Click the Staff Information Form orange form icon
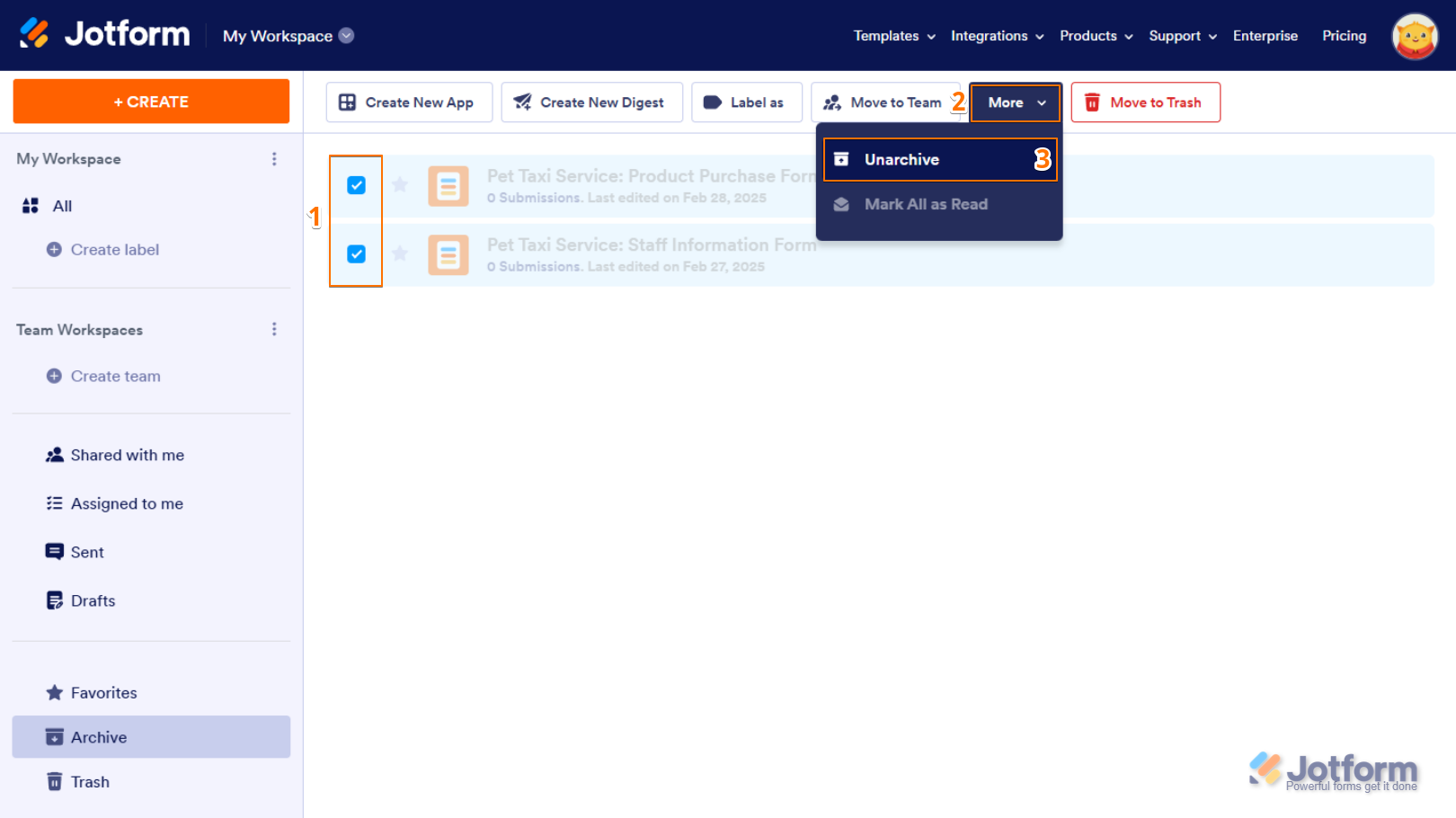The image size is (1456, 818). 448,255
